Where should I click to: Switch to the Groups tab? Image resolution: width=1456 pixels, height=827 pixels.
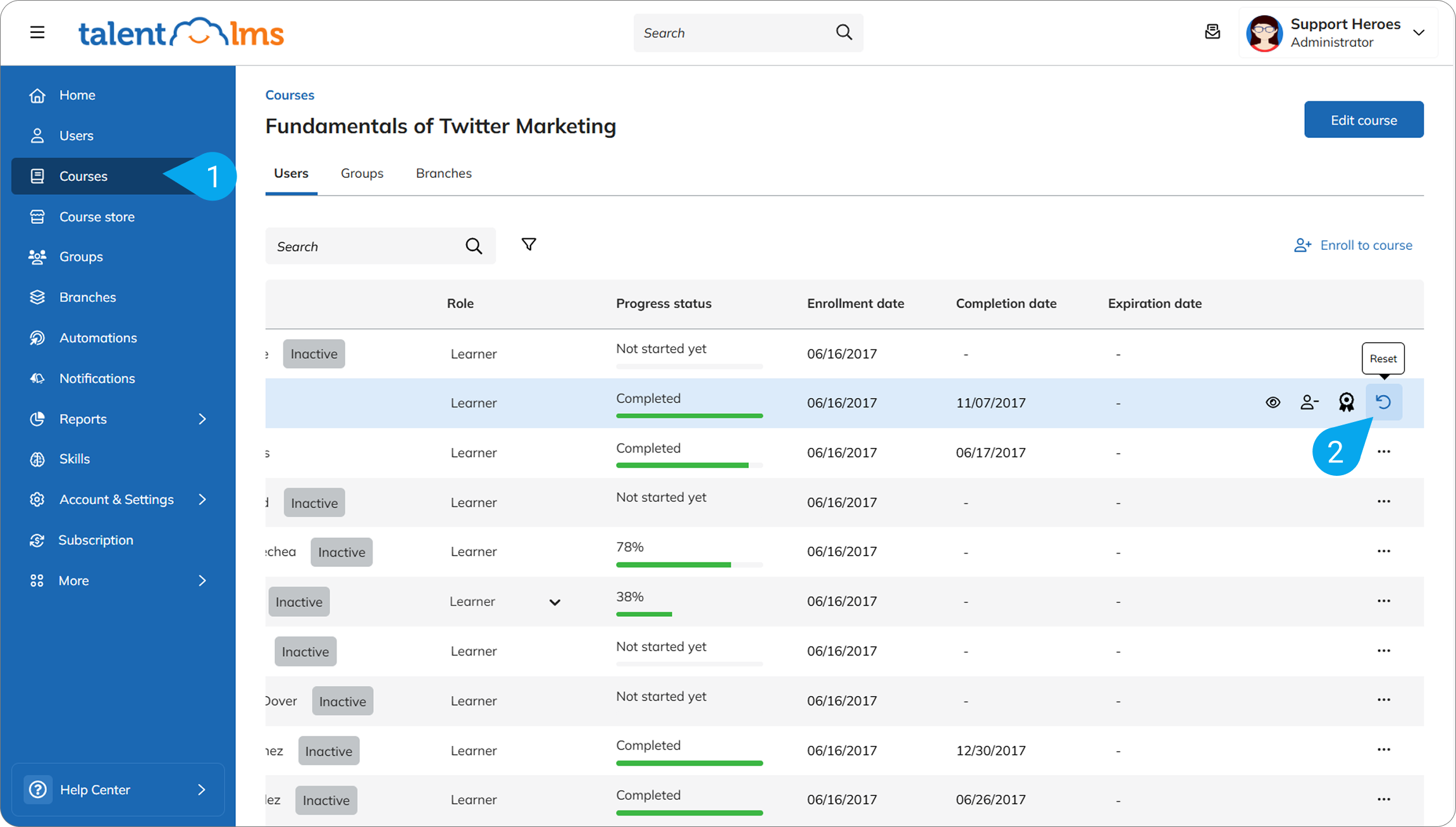click(362, 173)
